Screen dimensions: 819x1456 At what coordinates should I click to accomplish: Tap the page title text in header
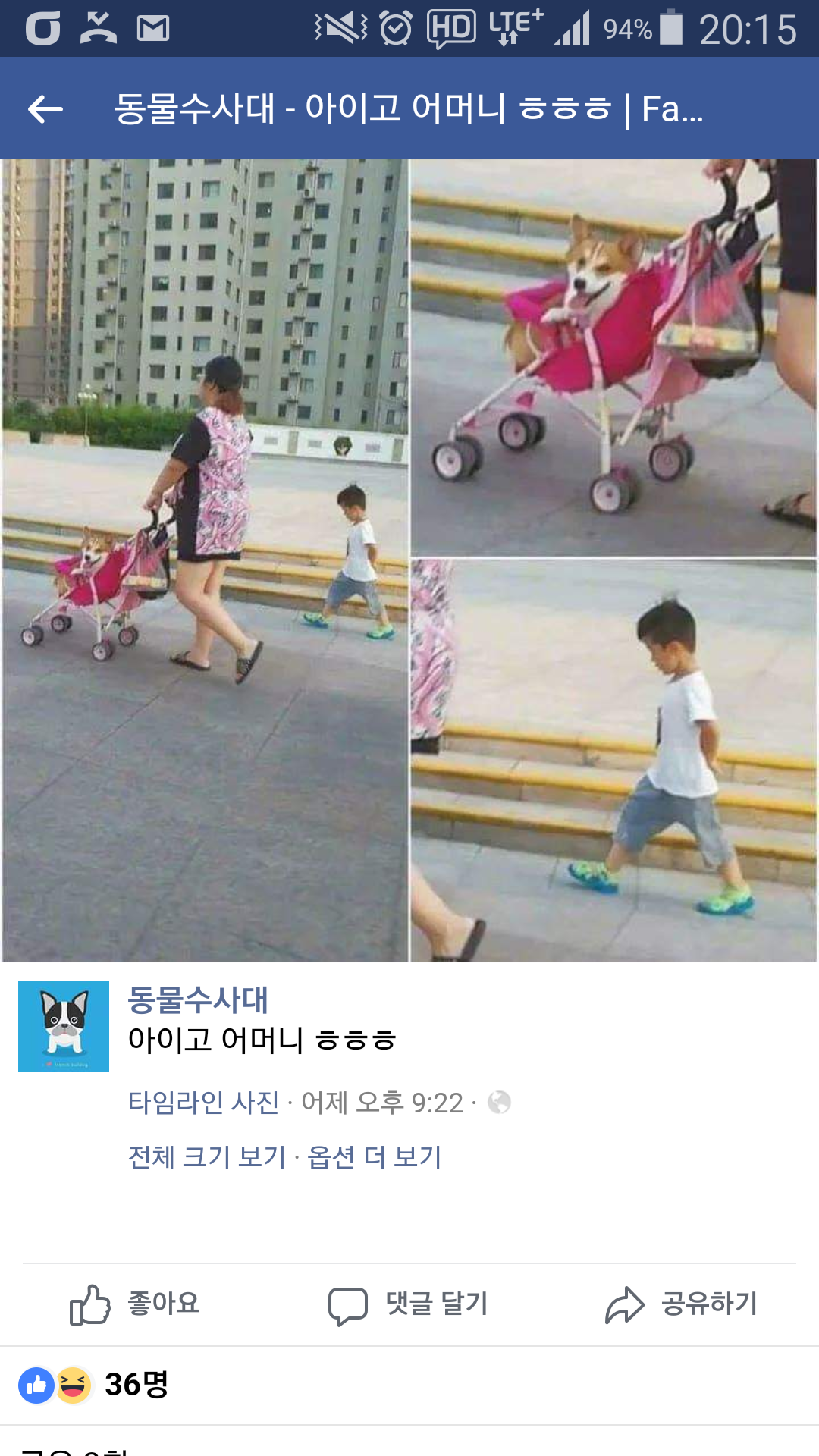pyautogui.click(x=409, y=108)
